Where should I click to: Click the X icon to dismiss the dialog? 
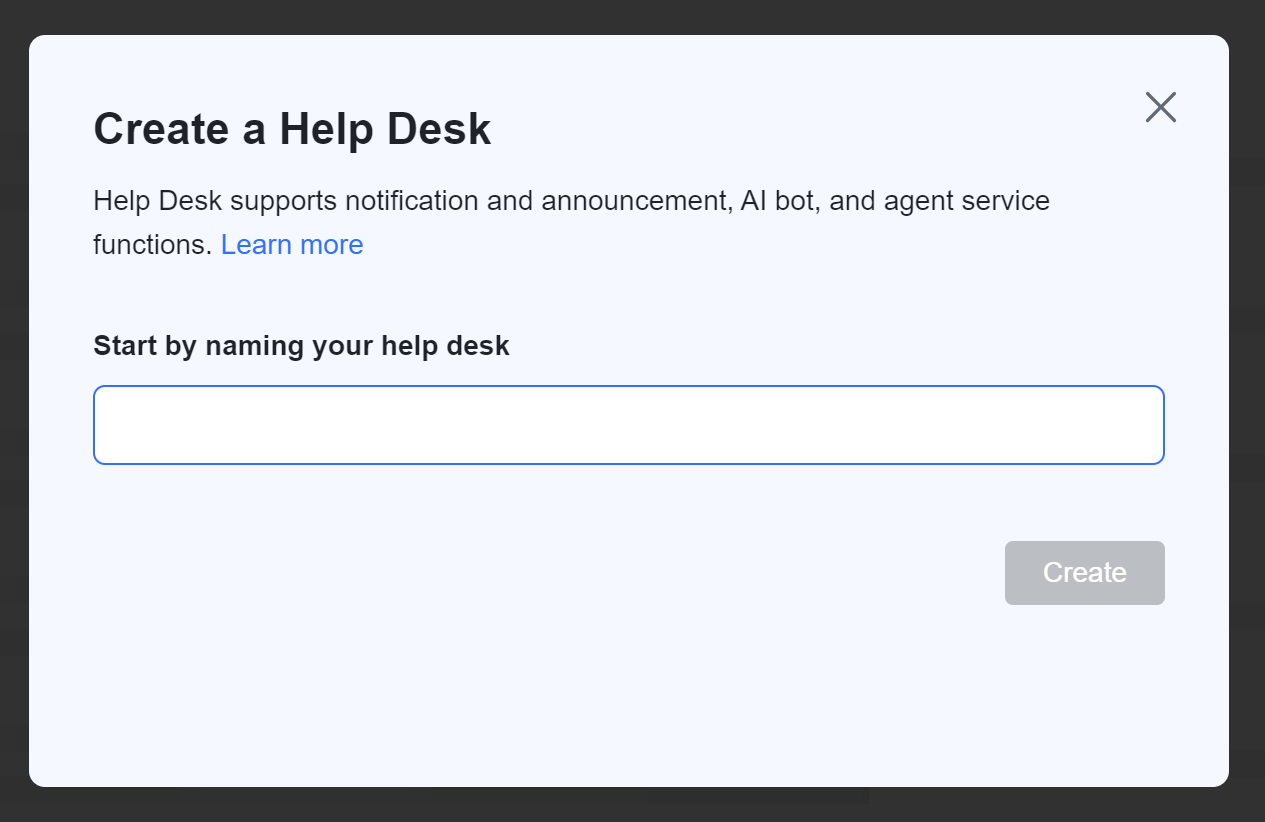point(1160,107)
